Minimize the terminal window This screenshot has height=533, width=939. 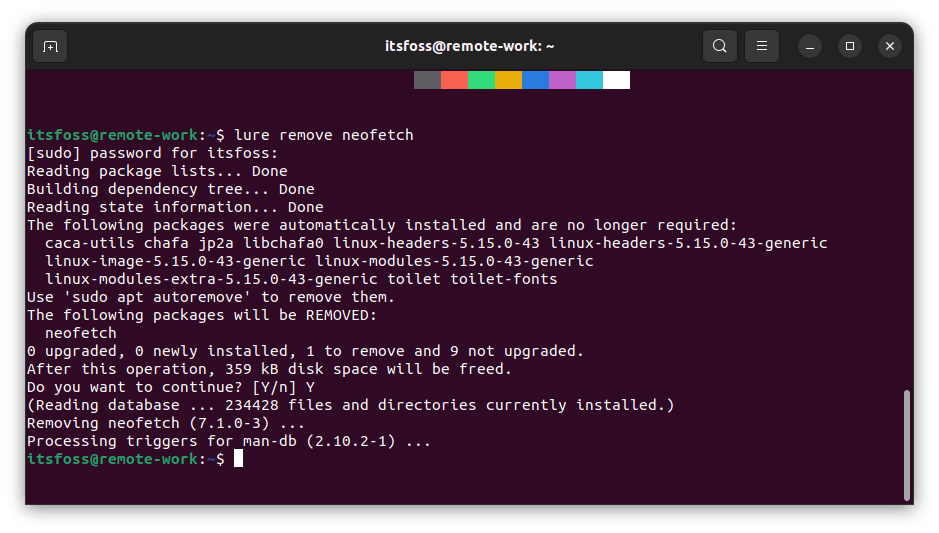(810, 46)
